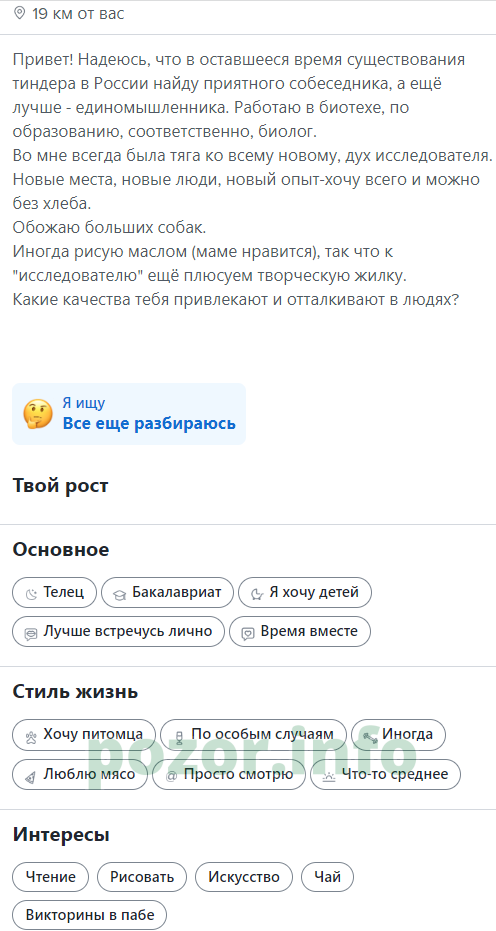Click the chat icon beside Лучше встречусь лично

coord(31,633)
